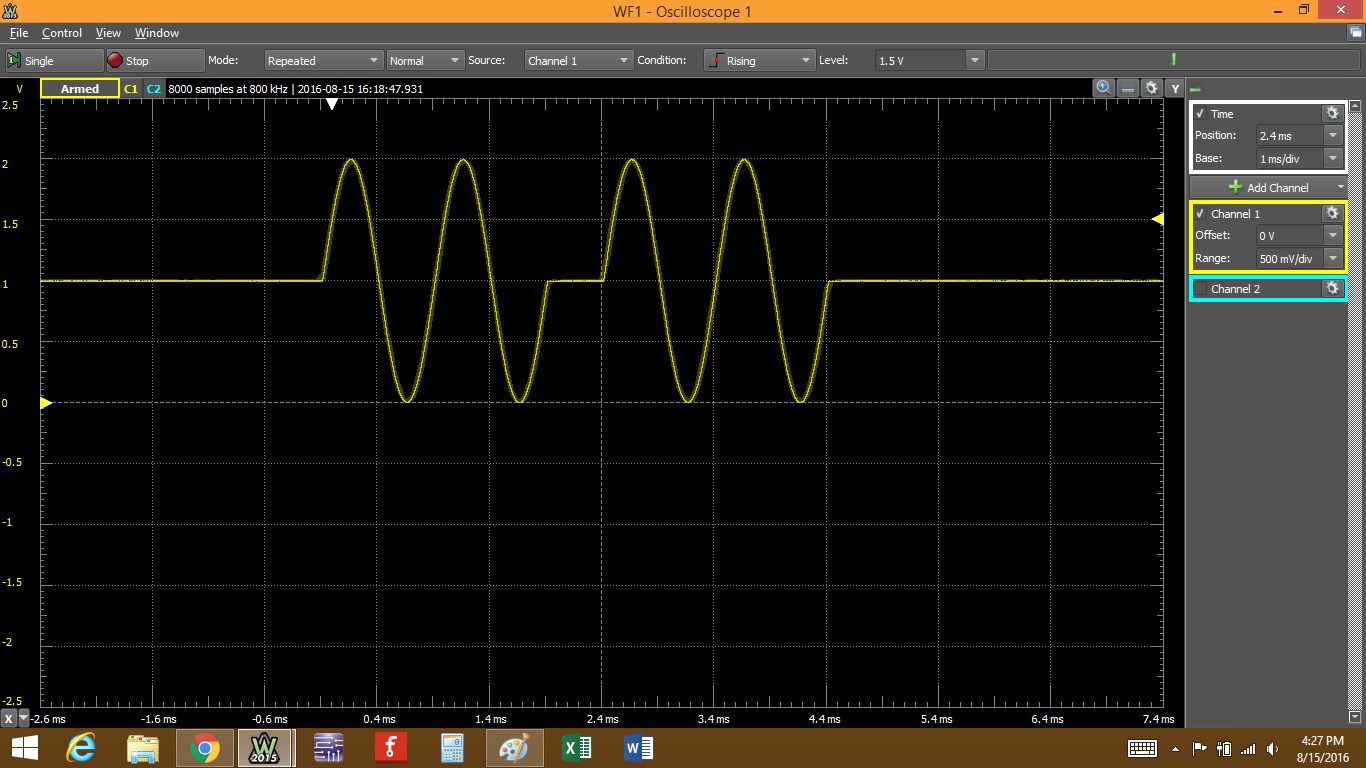The image size is (1366, 768).
Task: Select the C2 channel indicator
Action: coord(153,89)
